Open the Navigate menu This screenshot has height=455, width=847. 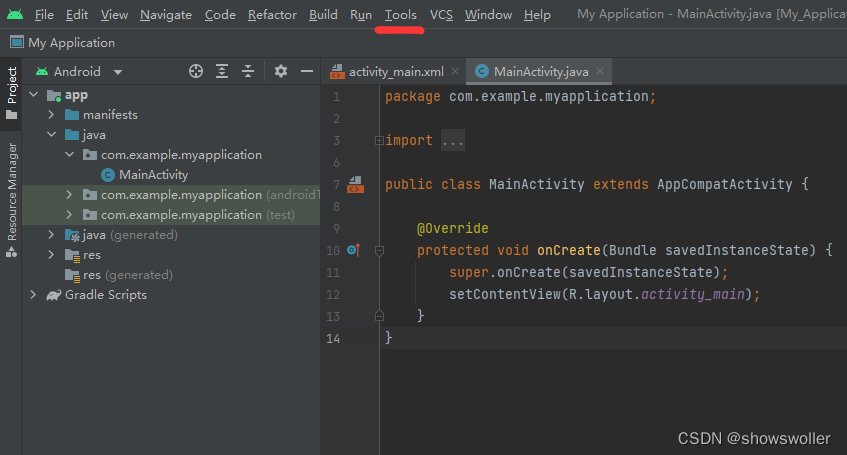pyautogui.click(x=166, y=15)
